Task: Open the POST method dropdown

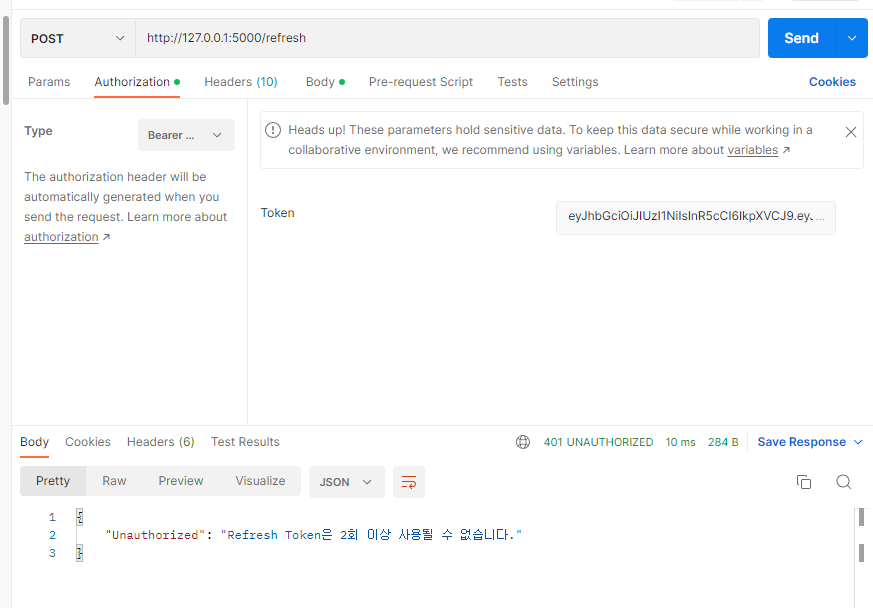Action: tap(78, 38)
